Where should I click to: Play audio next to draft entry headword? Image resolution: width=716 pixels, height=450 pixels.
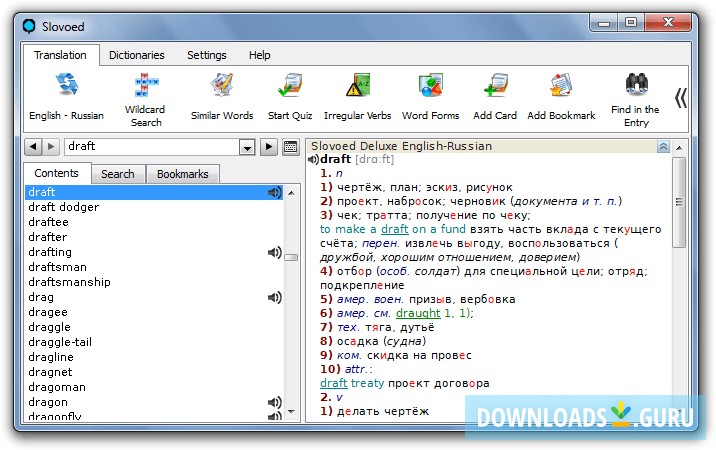[313, 159]
